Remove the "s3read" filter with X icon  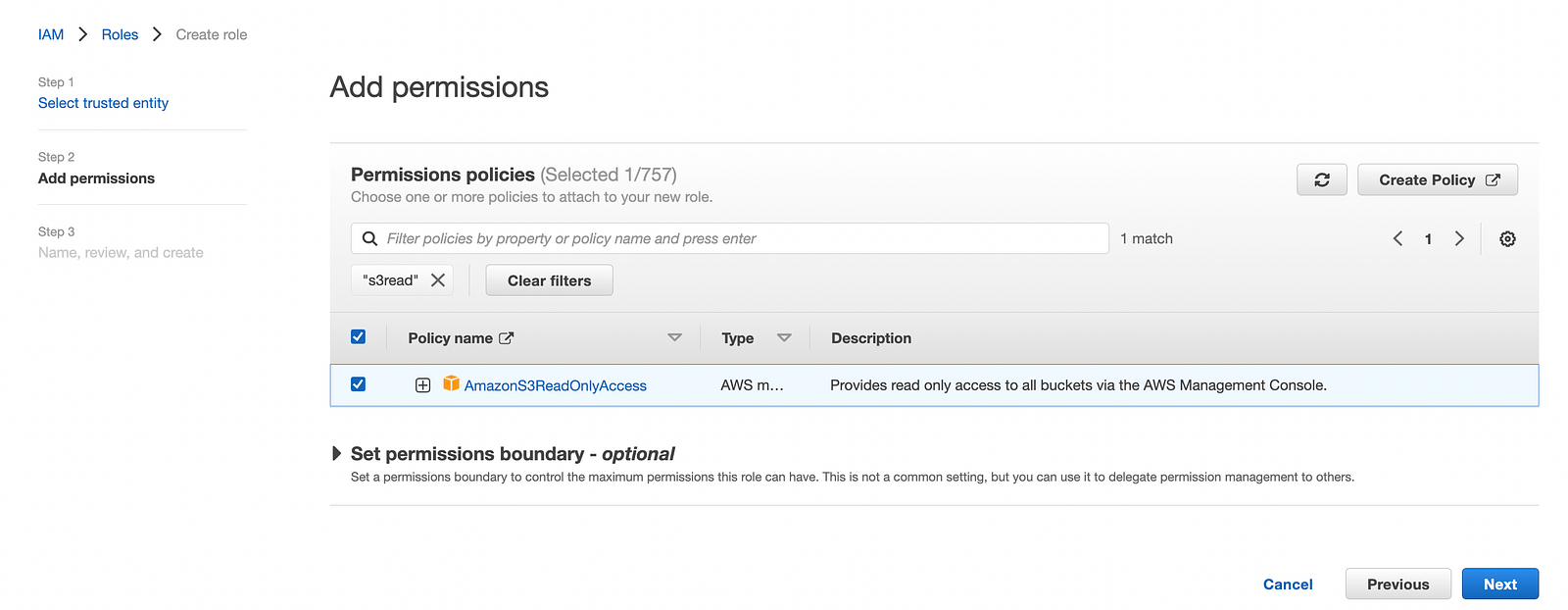pyautogui.click(x=438, y=280)
